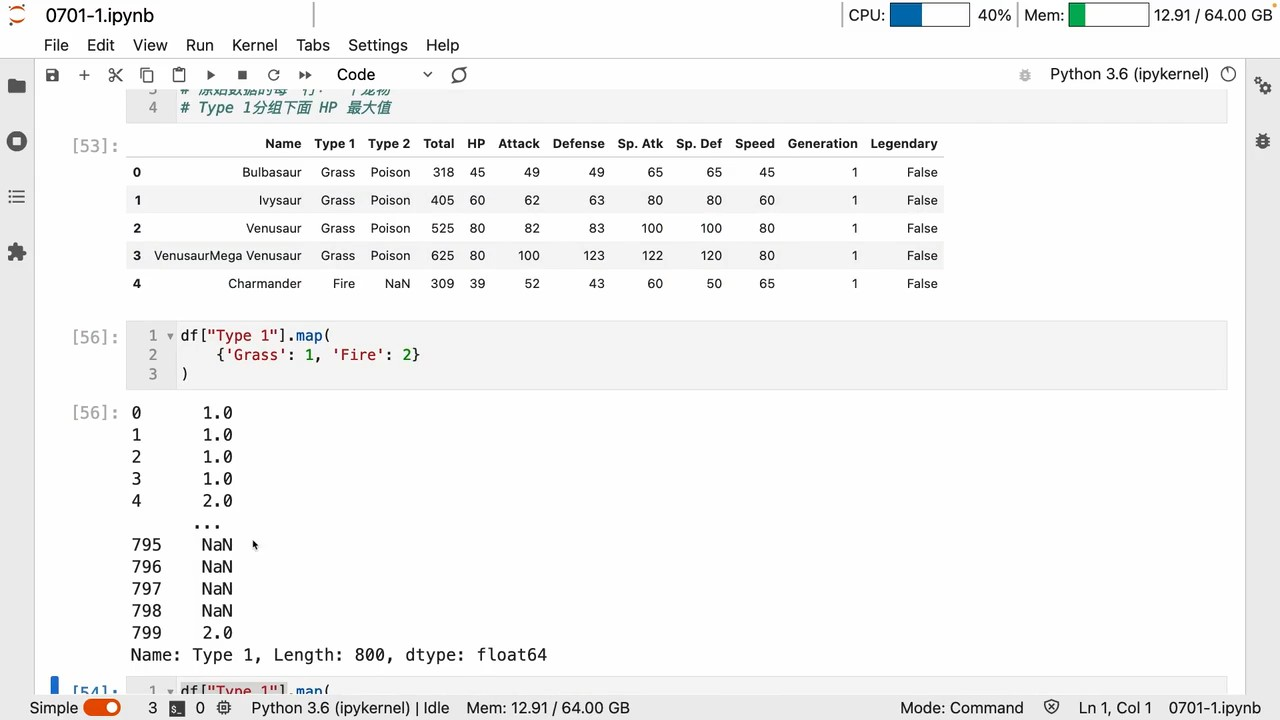
Task: Click inside code cell 56 editor
Action: (700, 355)
